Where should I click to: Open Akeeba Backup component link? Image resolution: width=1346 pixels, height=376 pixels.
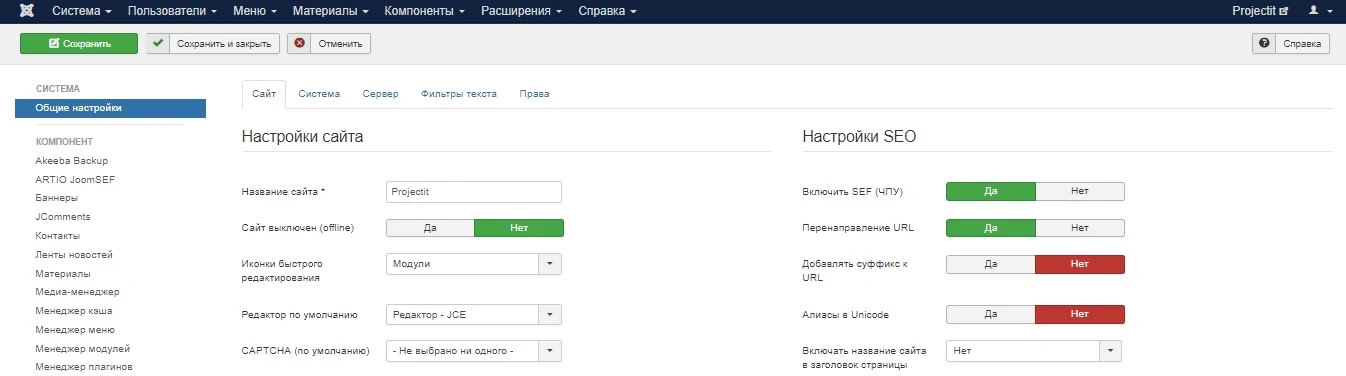(72, 160)
